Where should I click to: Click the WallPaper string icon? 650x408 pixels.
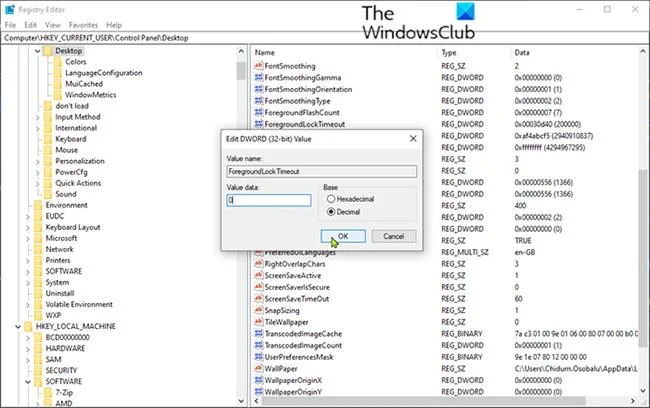point(259,368)
